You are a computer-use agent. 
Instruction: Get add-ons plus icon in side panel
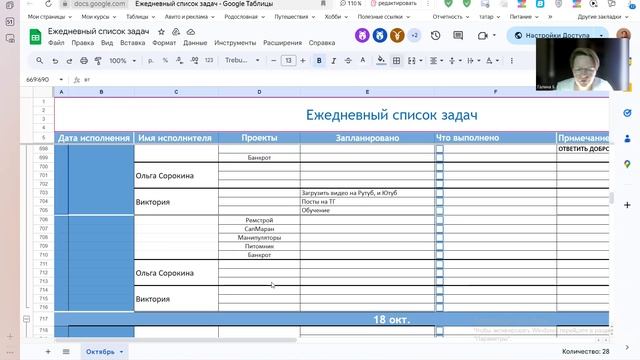tap(627, 205)
